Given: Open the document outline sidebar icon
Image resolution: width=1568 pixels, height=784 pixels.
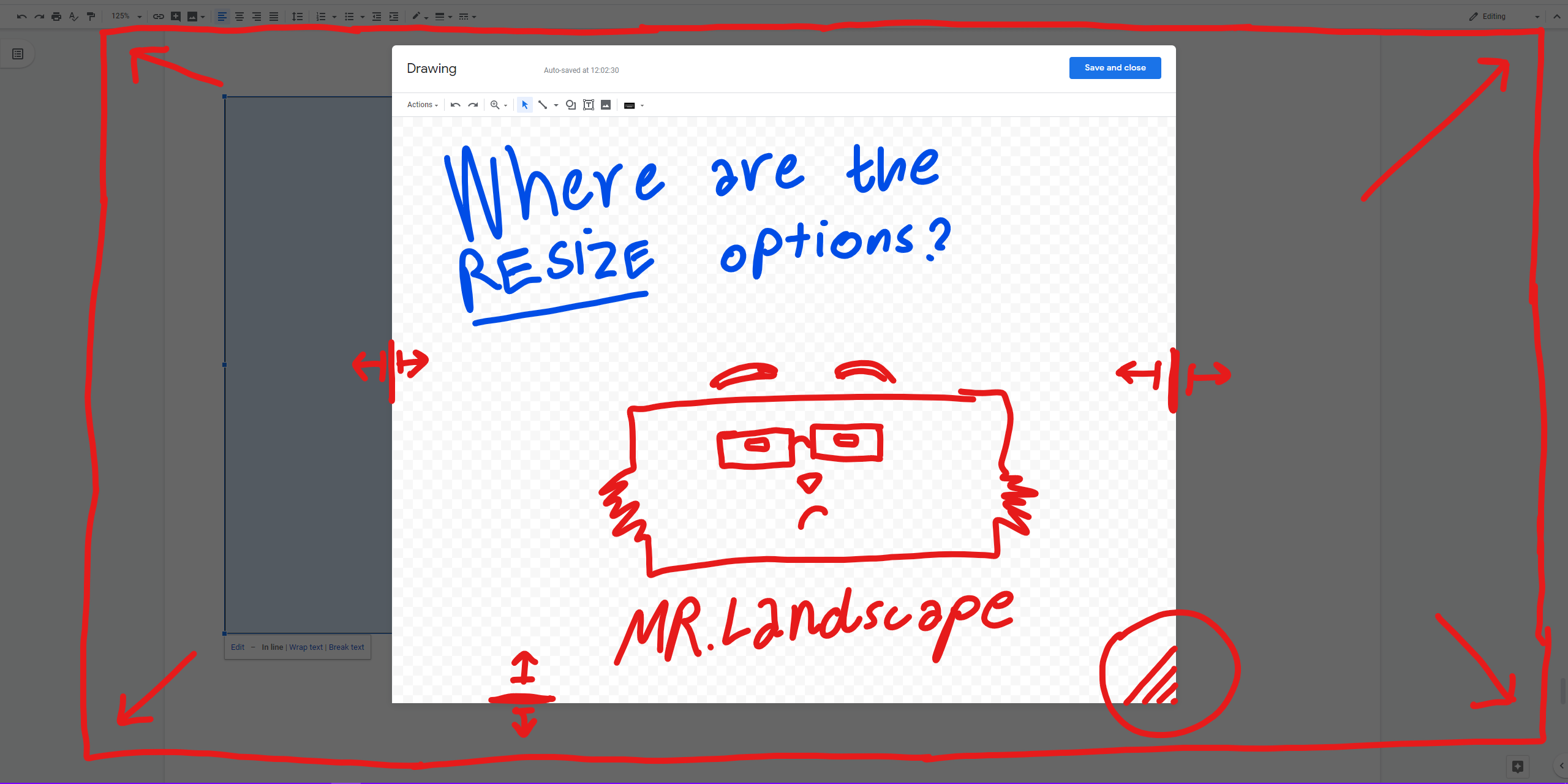Looking at the screenshot, I should click(18, 54).
